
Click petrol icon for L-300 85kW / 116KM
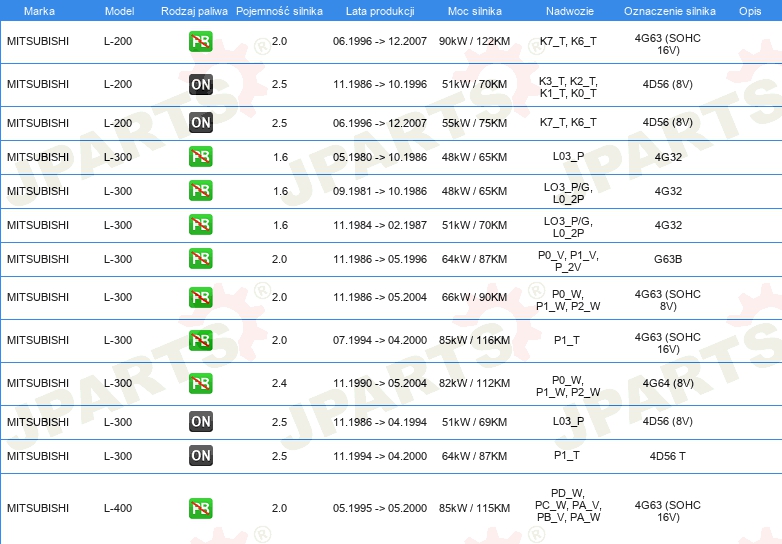click(x=200, y=340)
